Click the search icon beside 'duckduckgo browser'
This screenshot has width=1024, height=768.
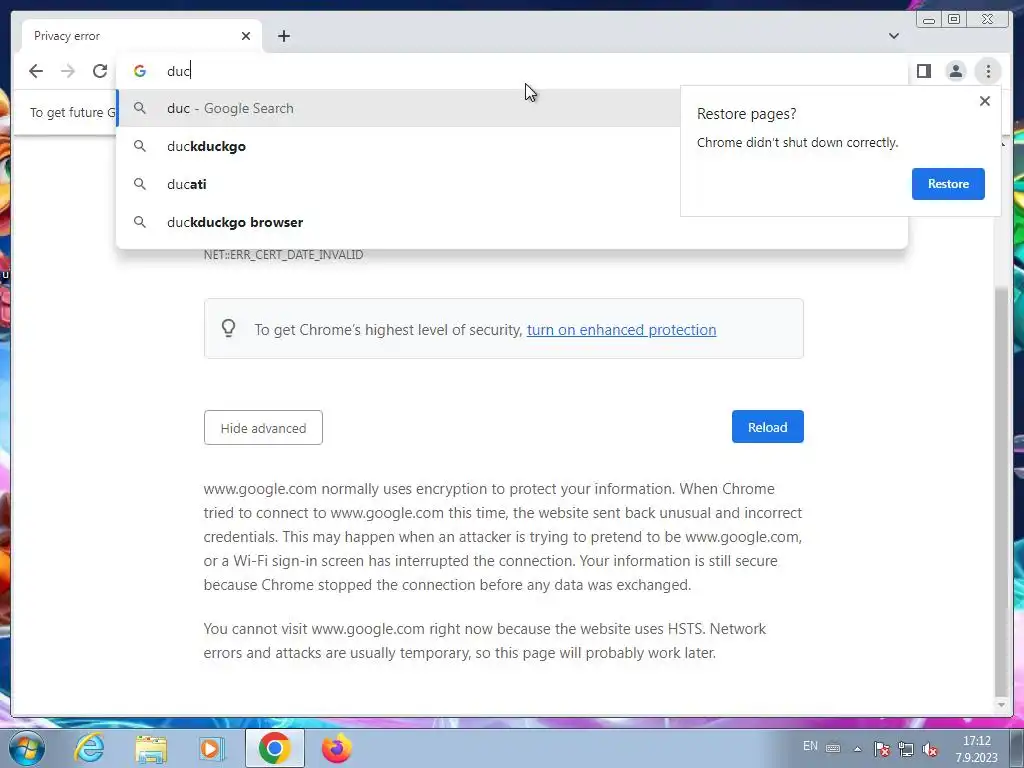[x=140, y=222]
